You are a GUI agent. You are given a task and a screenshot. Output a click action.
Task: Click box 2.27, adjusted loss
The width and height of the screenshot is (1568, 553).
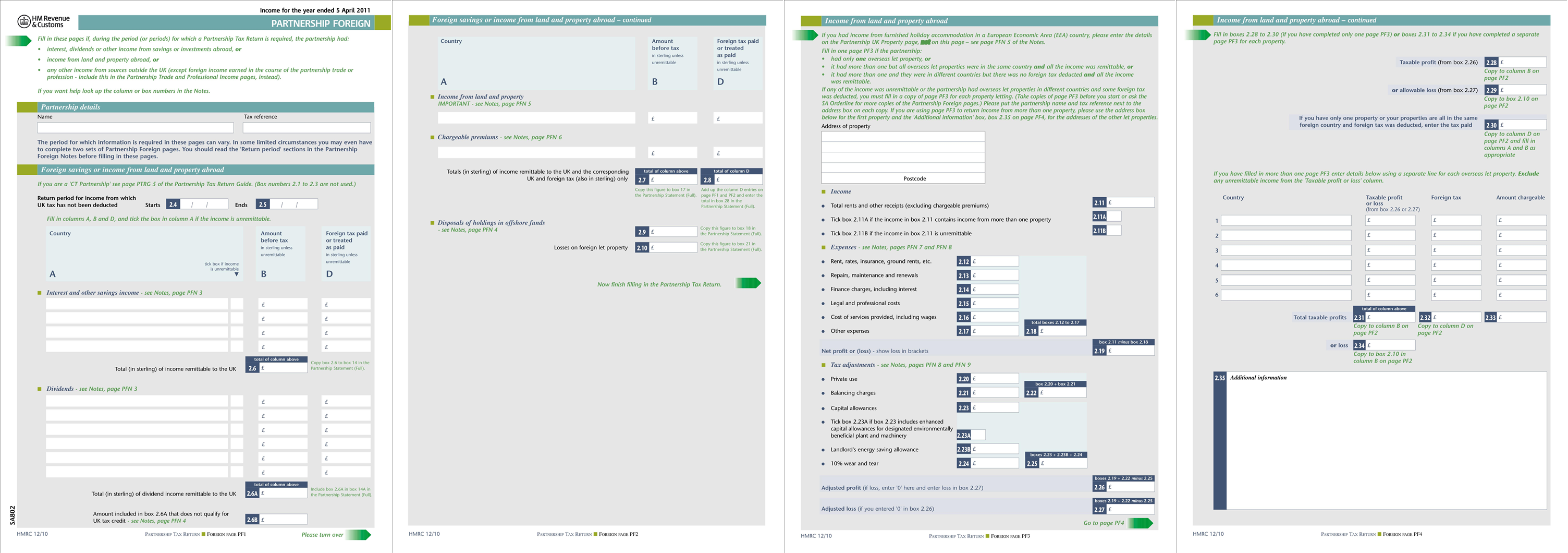pos(1130,509)
